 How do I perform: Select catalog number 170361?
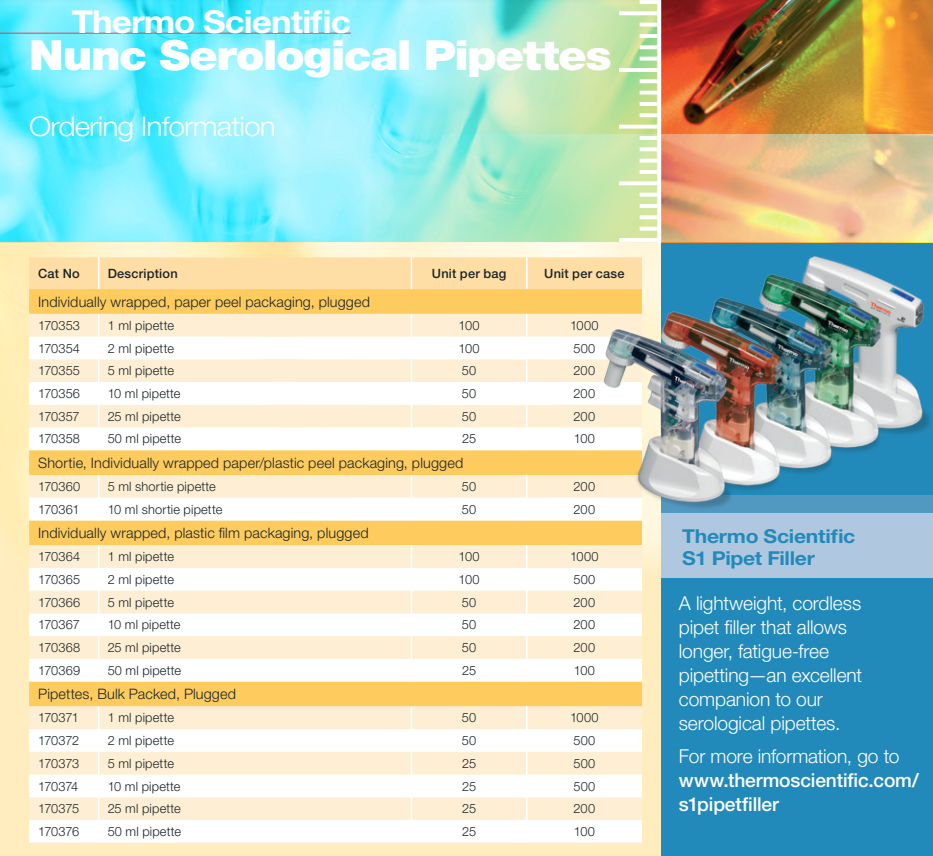[x=59, y=510]
